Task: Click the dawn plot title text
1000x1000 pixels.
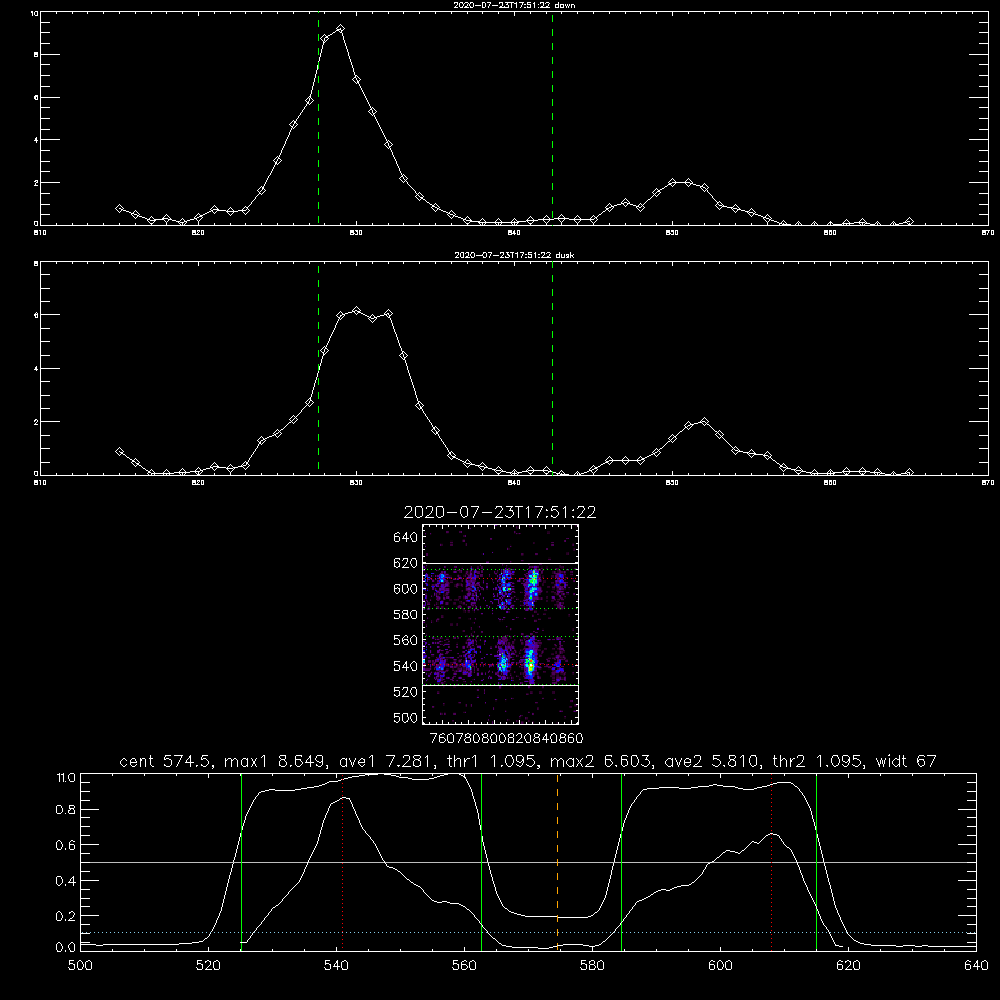Action: coord(514,5)
